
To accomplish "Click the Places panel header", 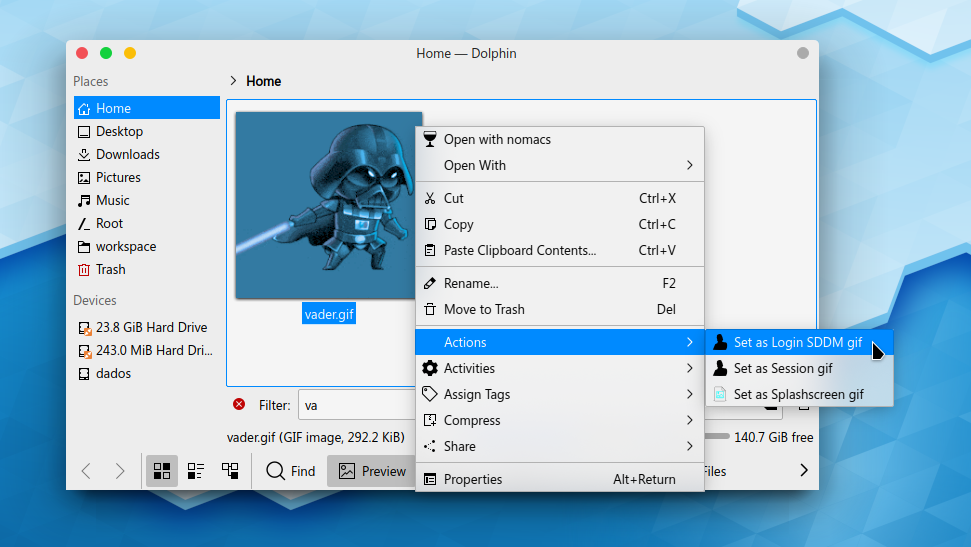I will point(90,81).
